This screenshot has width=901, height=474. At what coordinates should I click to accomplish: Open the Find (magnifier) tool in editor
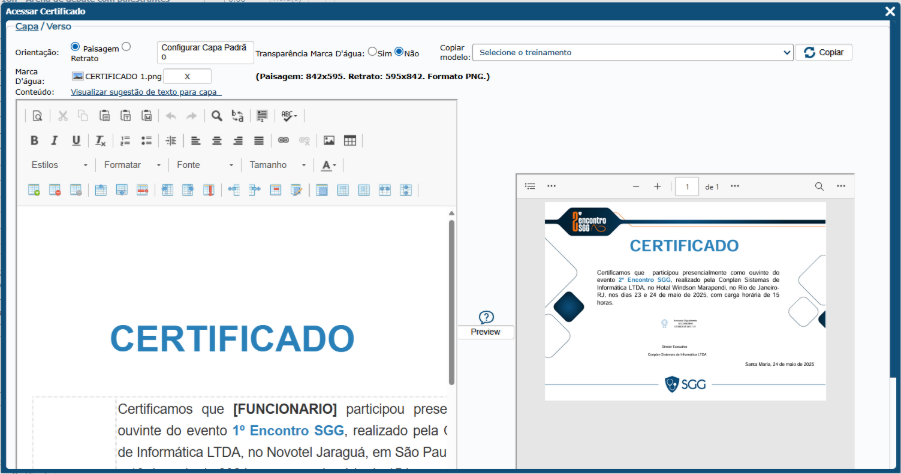216,116
